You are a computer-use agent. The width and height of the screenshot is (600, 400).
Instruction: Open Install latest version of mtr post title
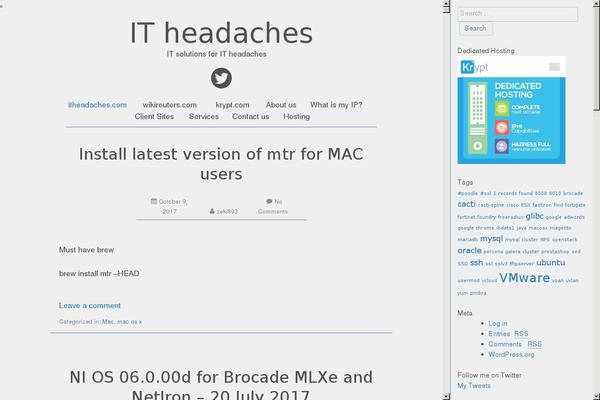click(221, 164)
